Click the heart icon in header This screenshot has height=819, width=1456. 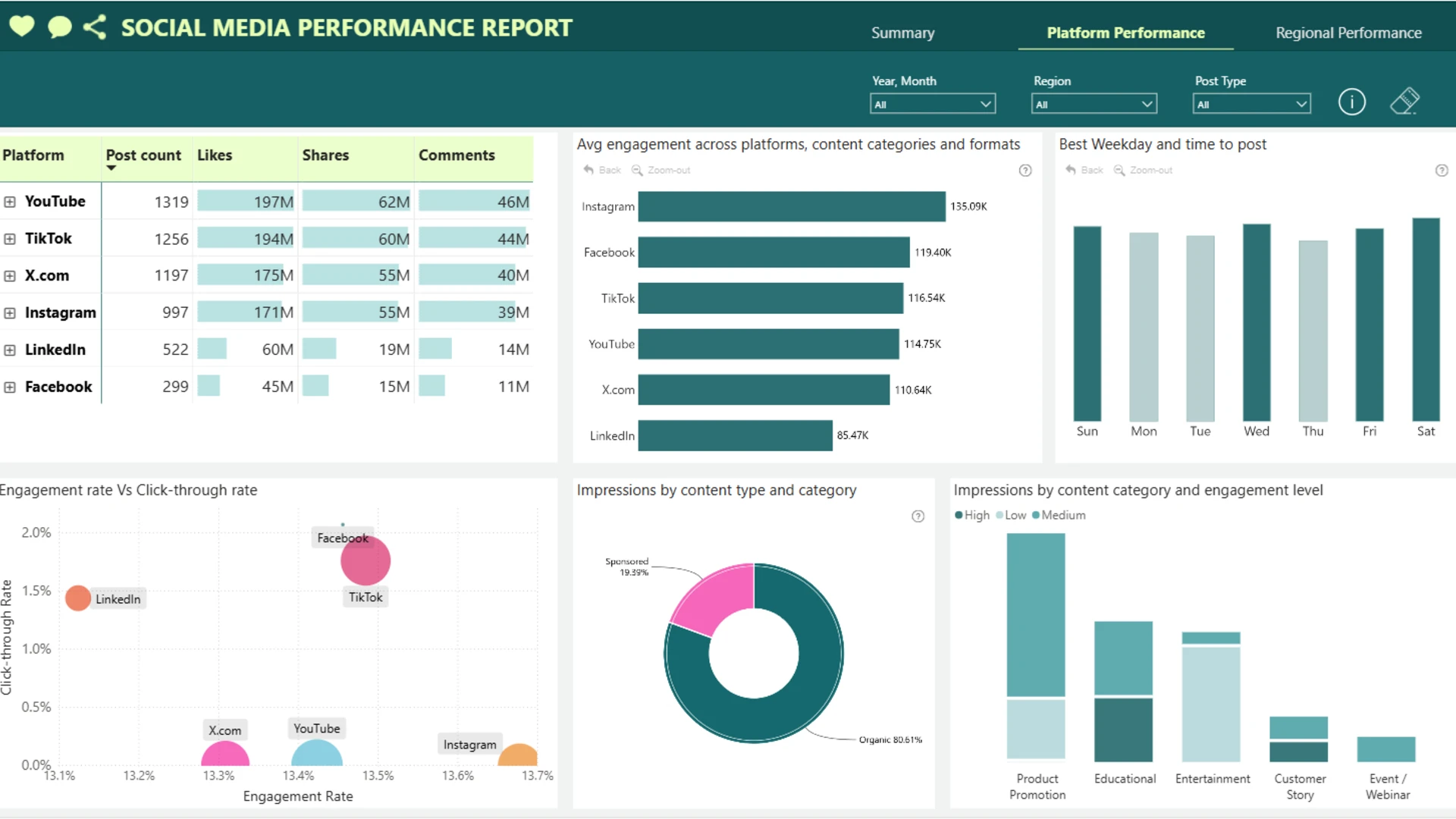tap(22, 27)
